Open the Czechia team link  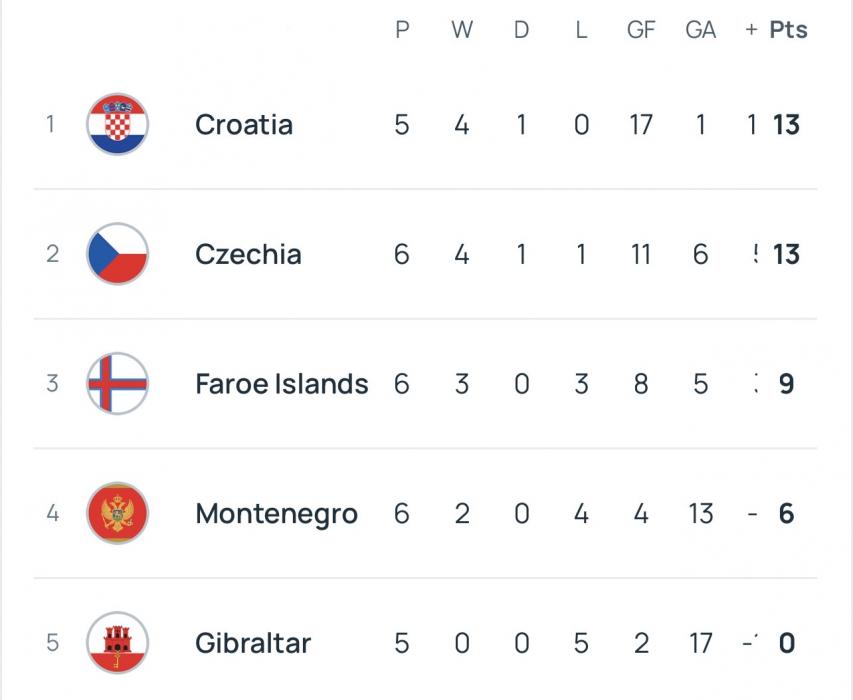[x=248, y=254]
